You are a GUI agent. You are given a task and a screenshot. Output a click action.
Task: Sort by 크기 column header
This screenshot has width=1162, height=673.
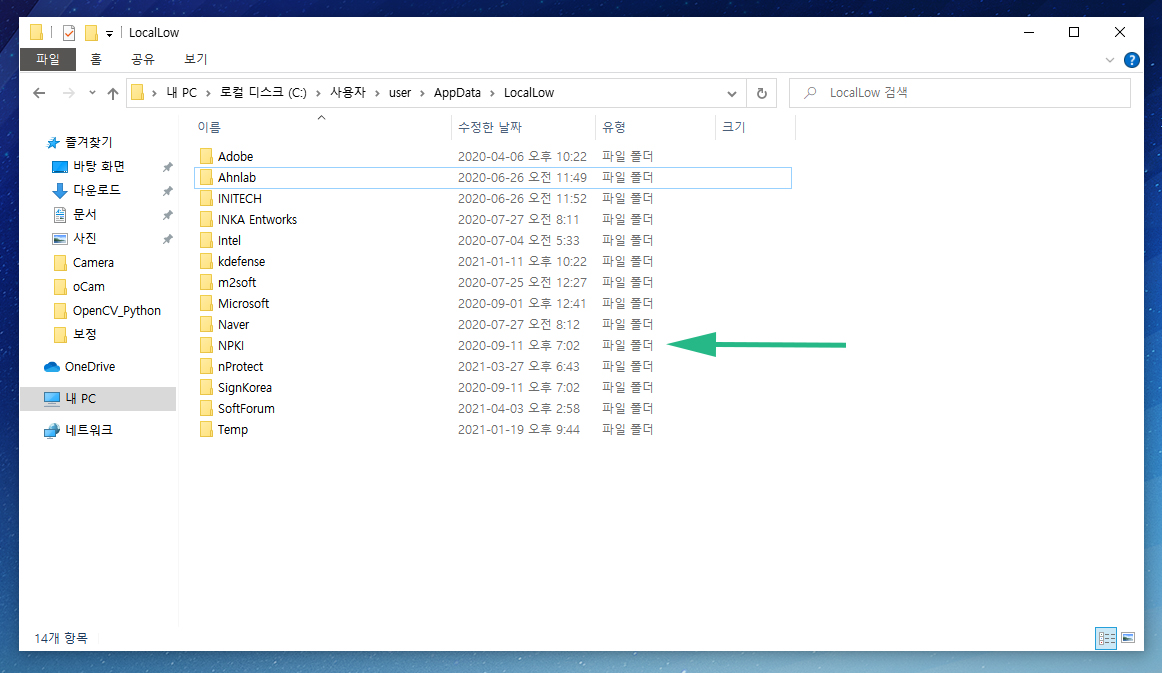click(x=755, y=127)
